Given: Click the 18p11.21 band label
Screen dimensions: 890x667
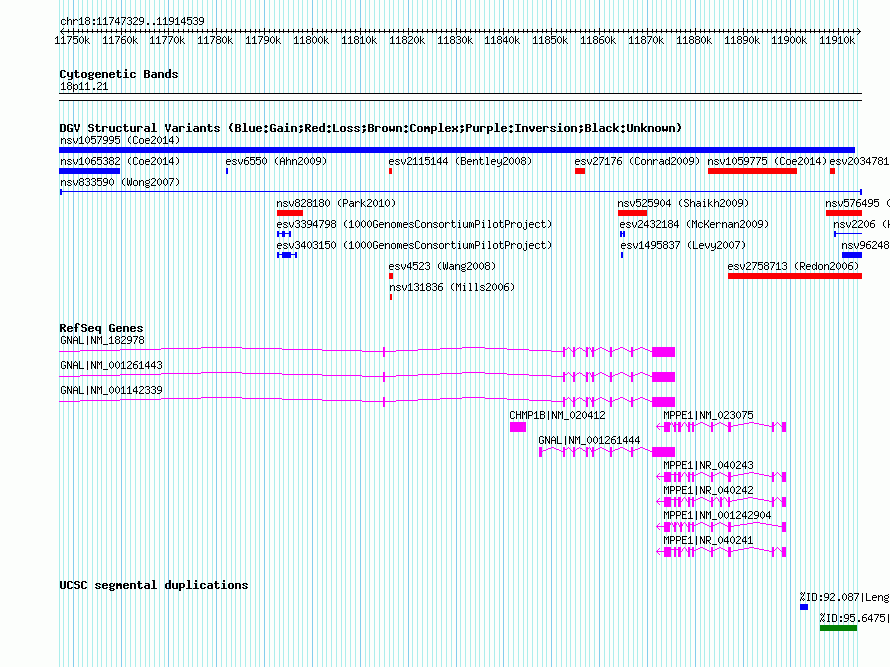Looking at the screenshot, I should tap(84, 86).
